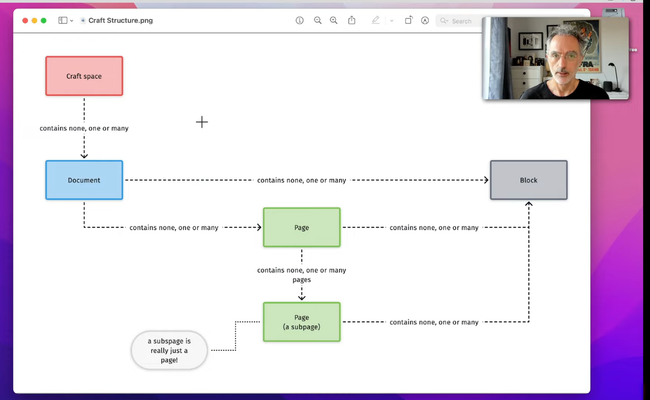Click the Craft Structure.png window title

118,20
